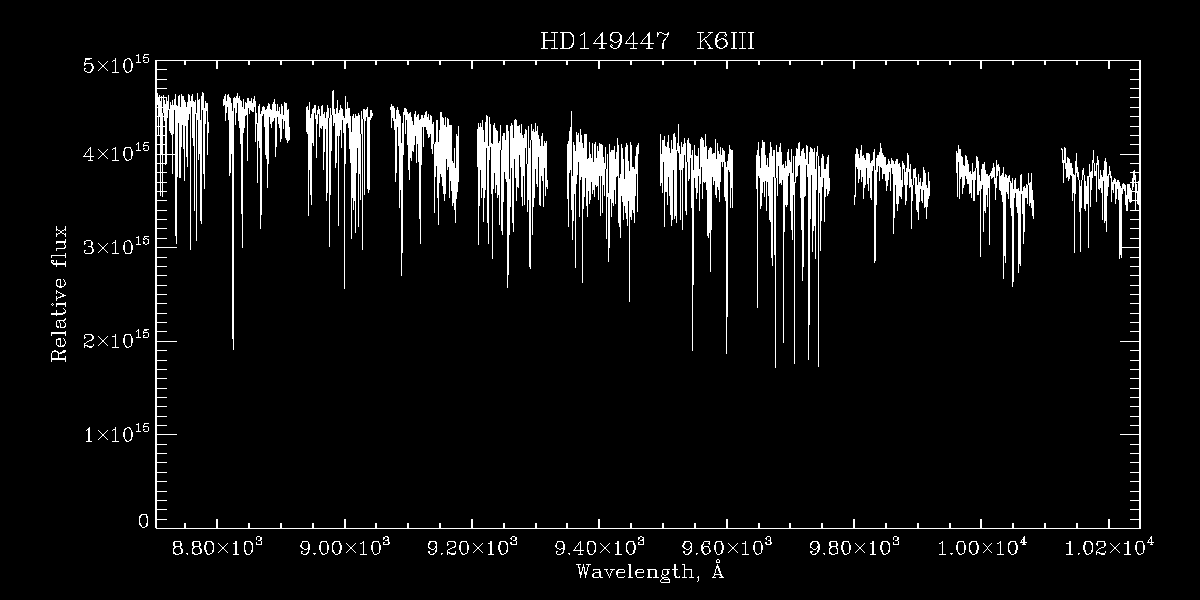
Task: Select the Relative flux y-axis label
Action: click(x=60, y=293)
